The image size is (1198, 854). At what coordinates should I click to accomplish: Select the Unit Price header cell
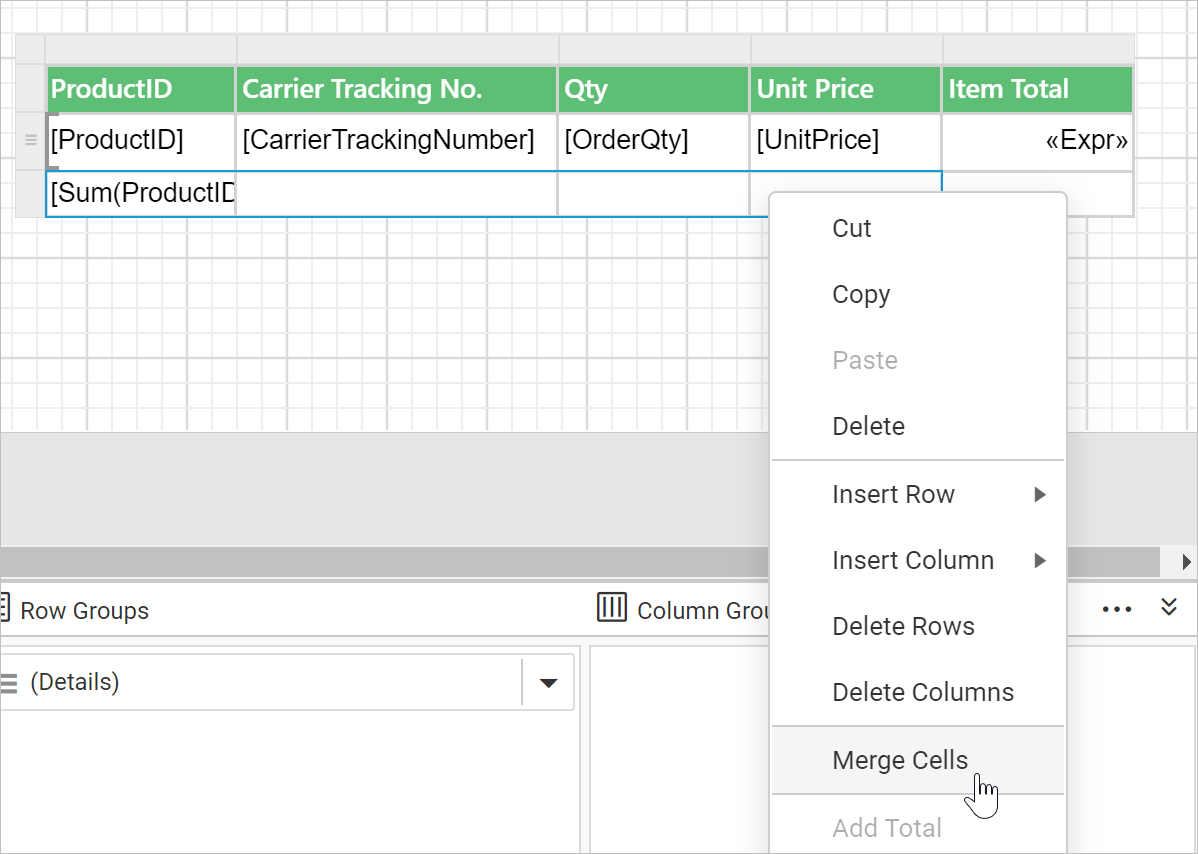click(846, 89)
